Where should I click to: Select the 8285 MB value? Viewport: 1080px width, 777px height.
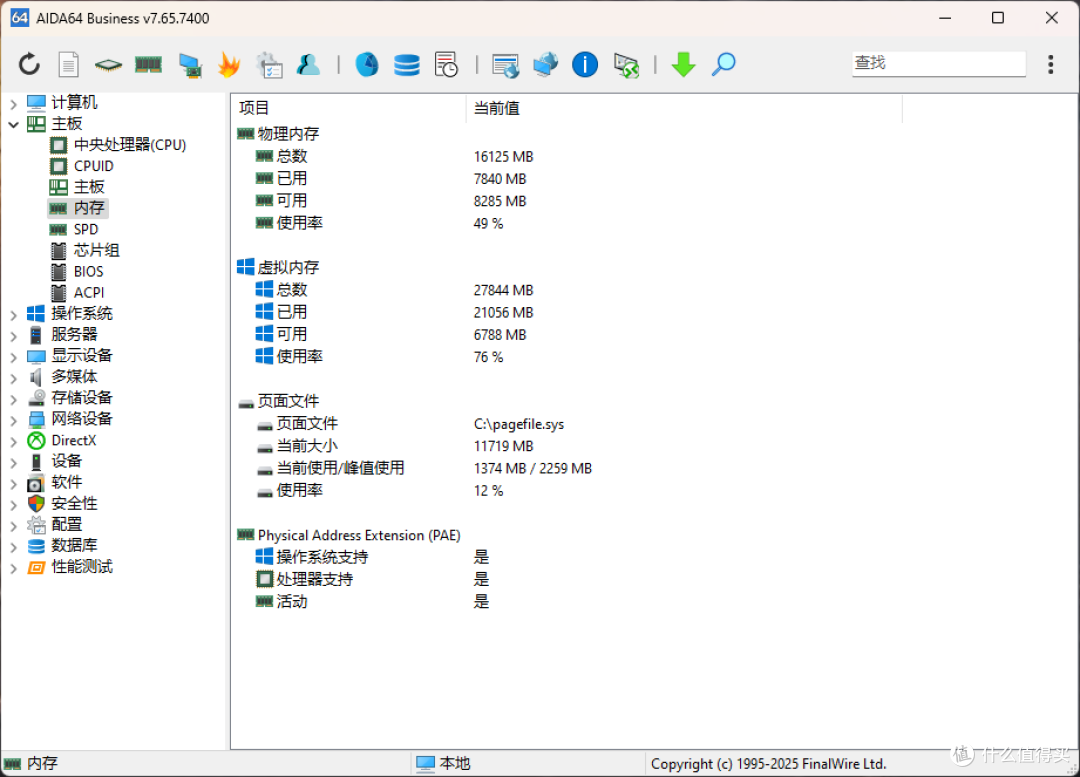500,201
